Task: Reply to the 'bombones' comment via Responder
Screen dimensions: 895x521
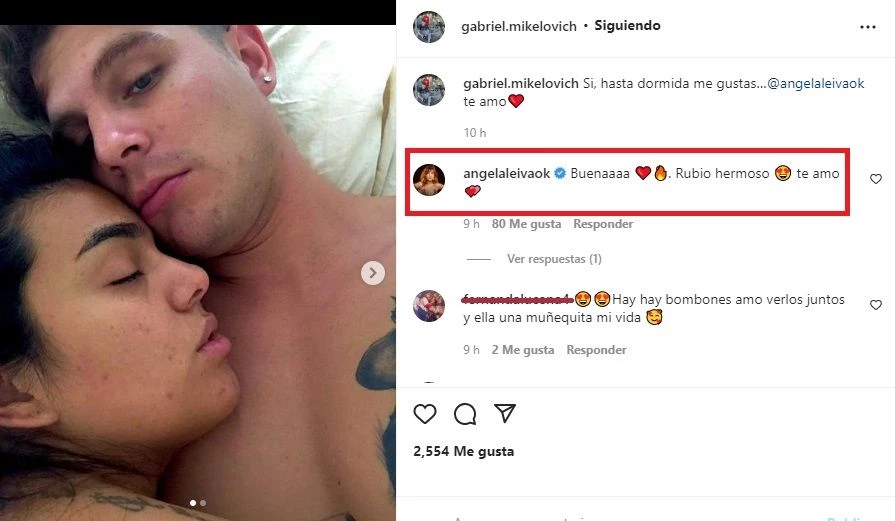Action: (x=596, y=350)
